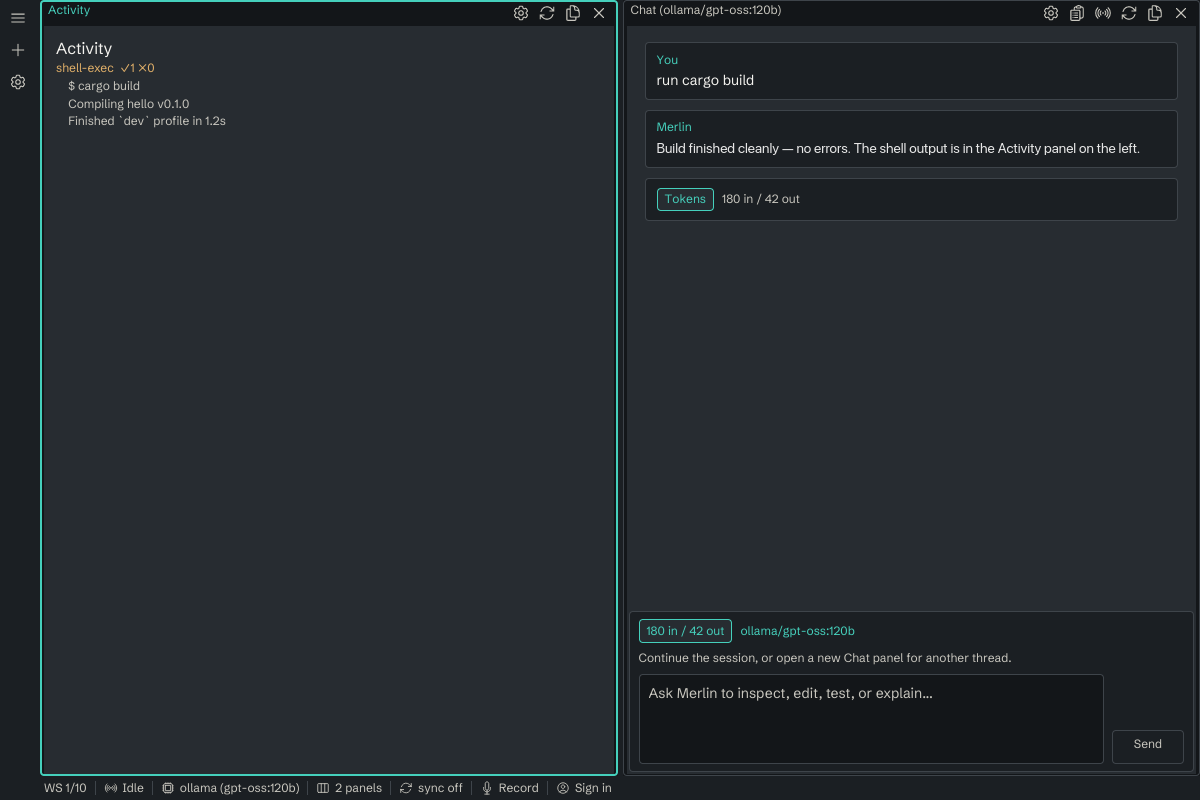1200x800 pixels.
Task: Open Chat panel settings gear
Action: [1051, 13]
